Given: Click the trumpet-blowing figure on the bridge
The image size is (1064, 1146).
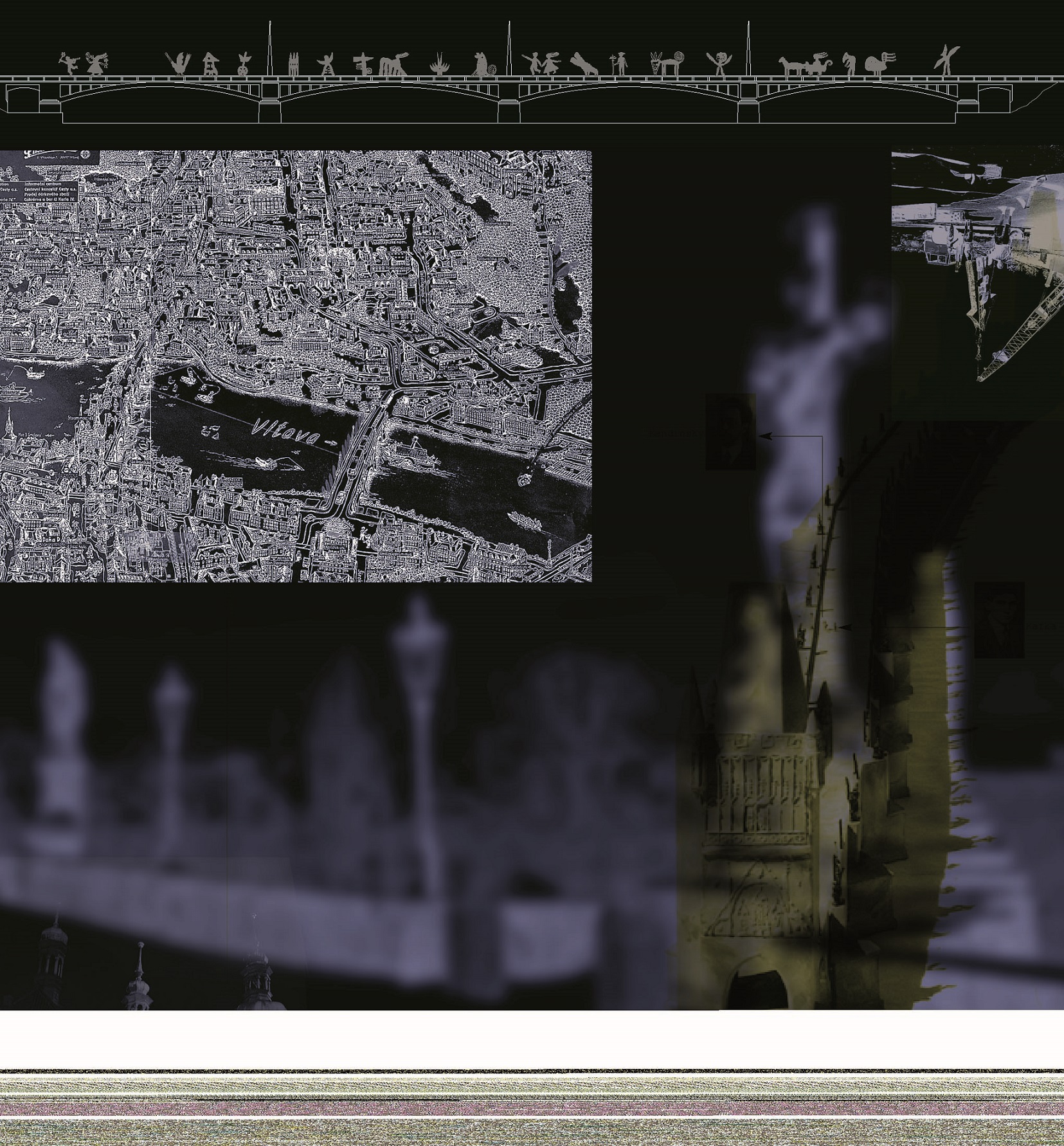Looking at the screenshot, I should tap(69, 64).
